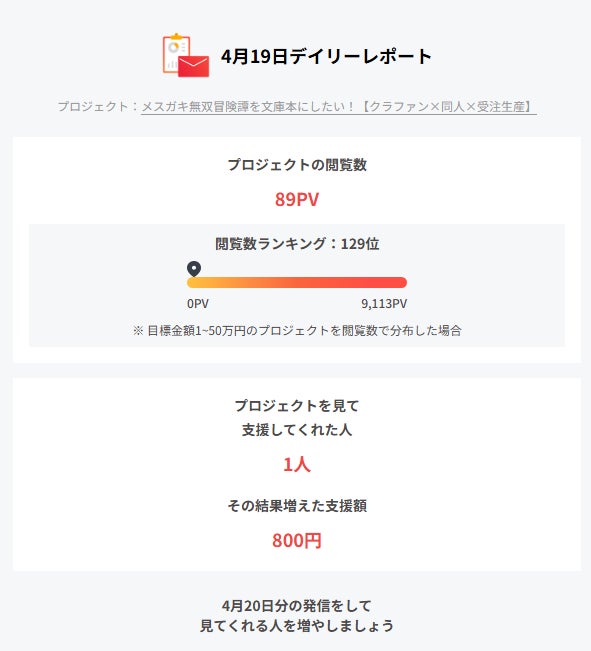Click the 1人 supporter count
The width and height of the screenshot is (591, 651).
click(297, 464)
